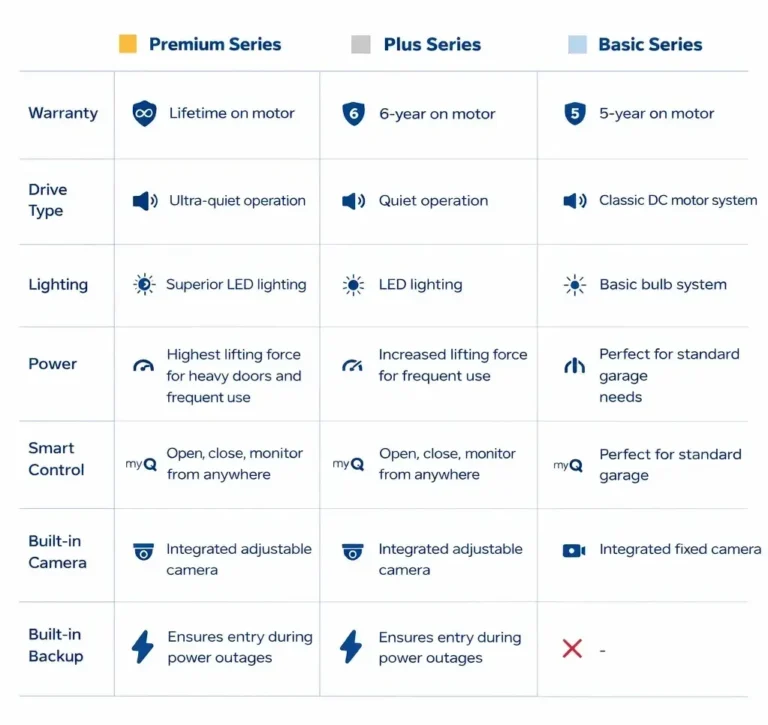Select the Basic Series column header
768x725 pixels.
click(x=650, y=44)
